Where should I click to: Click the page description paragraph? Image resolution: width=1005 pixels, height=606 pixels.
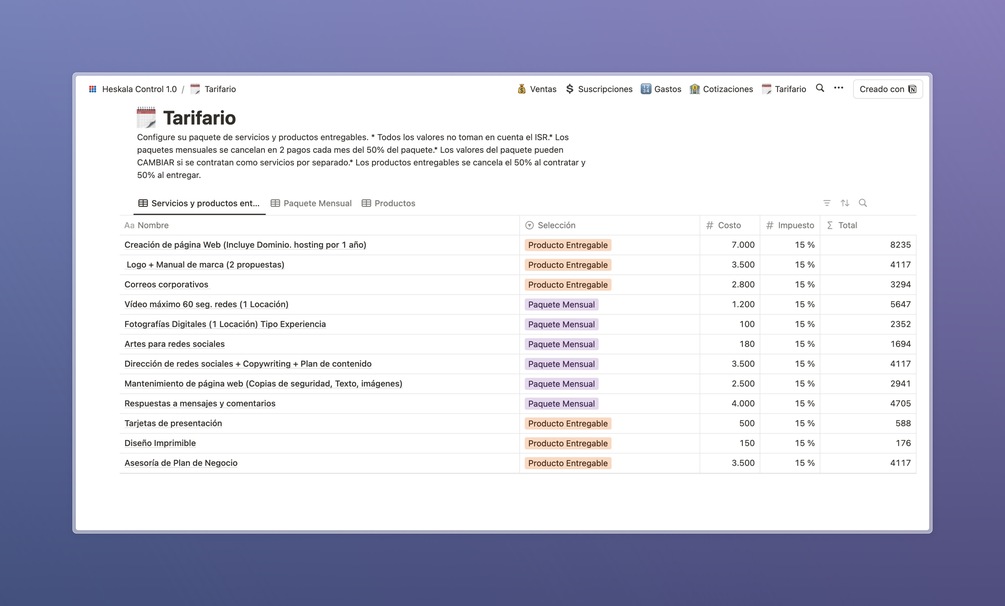click(x=361, y=156)
